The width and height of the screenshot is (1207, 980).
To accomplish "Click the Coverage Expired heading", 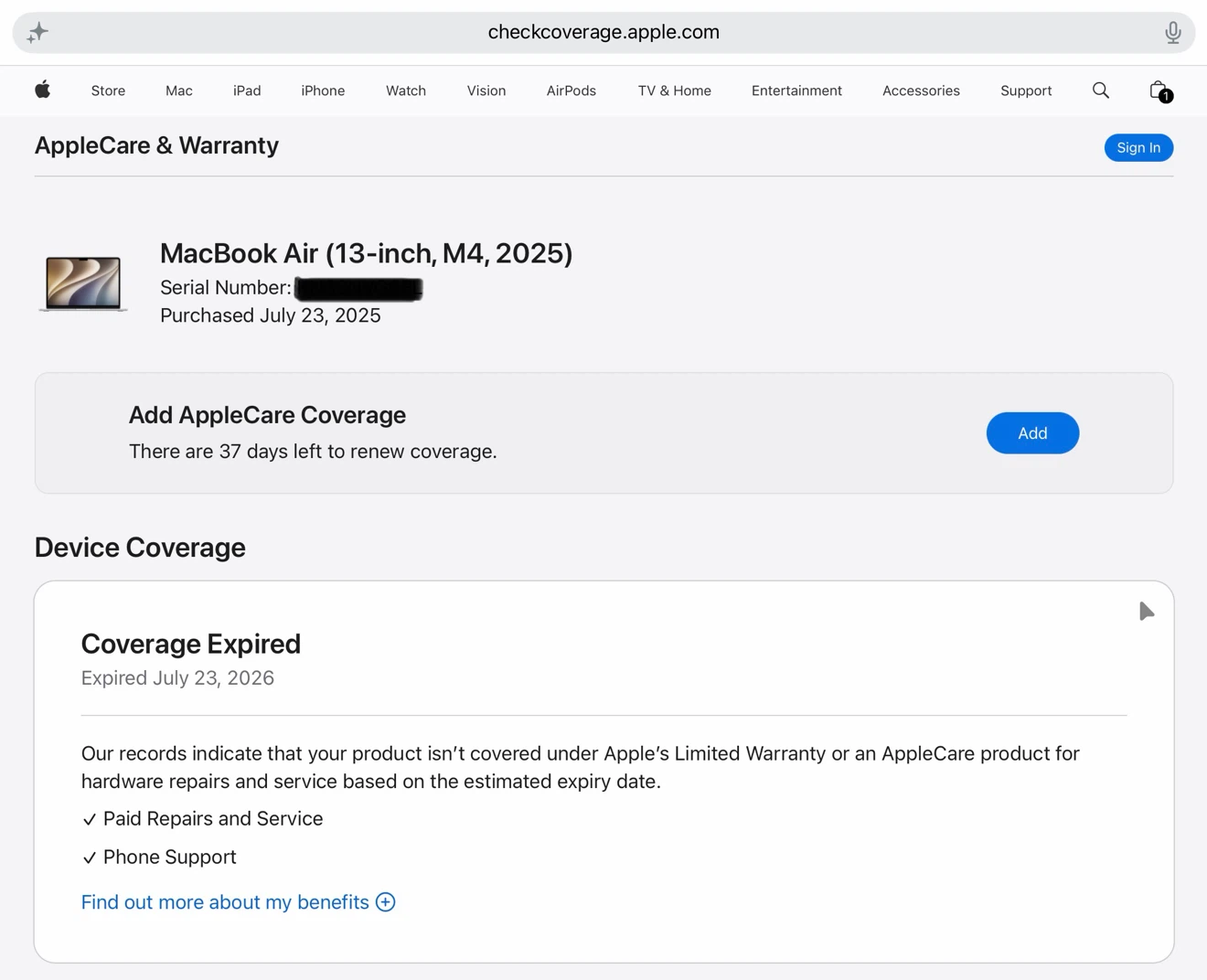I will pos(191,644).
